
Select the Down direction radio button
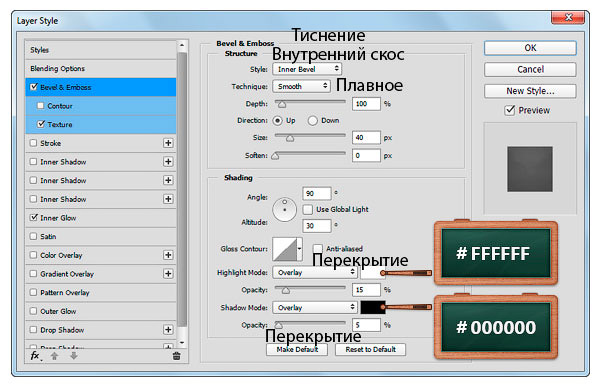(313, 121)
